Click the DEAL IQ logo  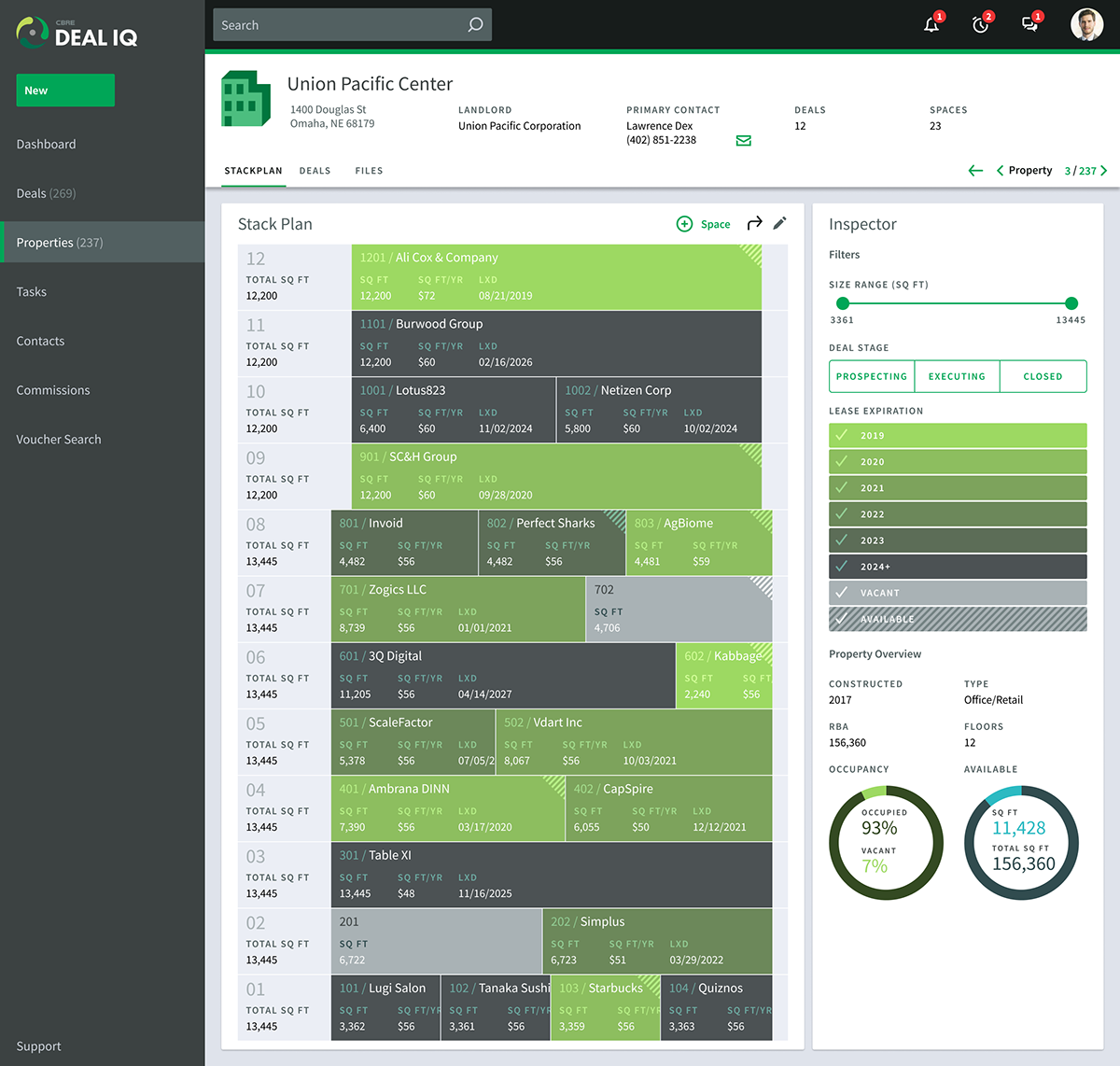coord(77,33)
